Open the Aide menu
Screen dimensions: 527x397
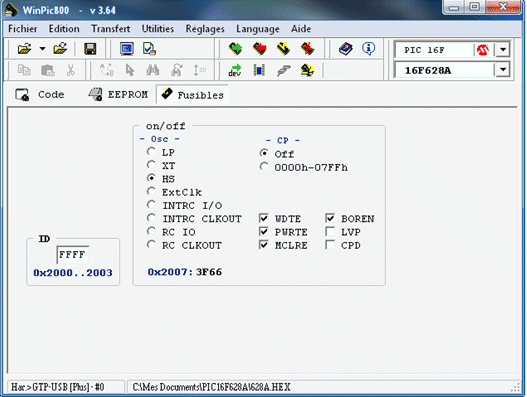click(x=301, y=29)
